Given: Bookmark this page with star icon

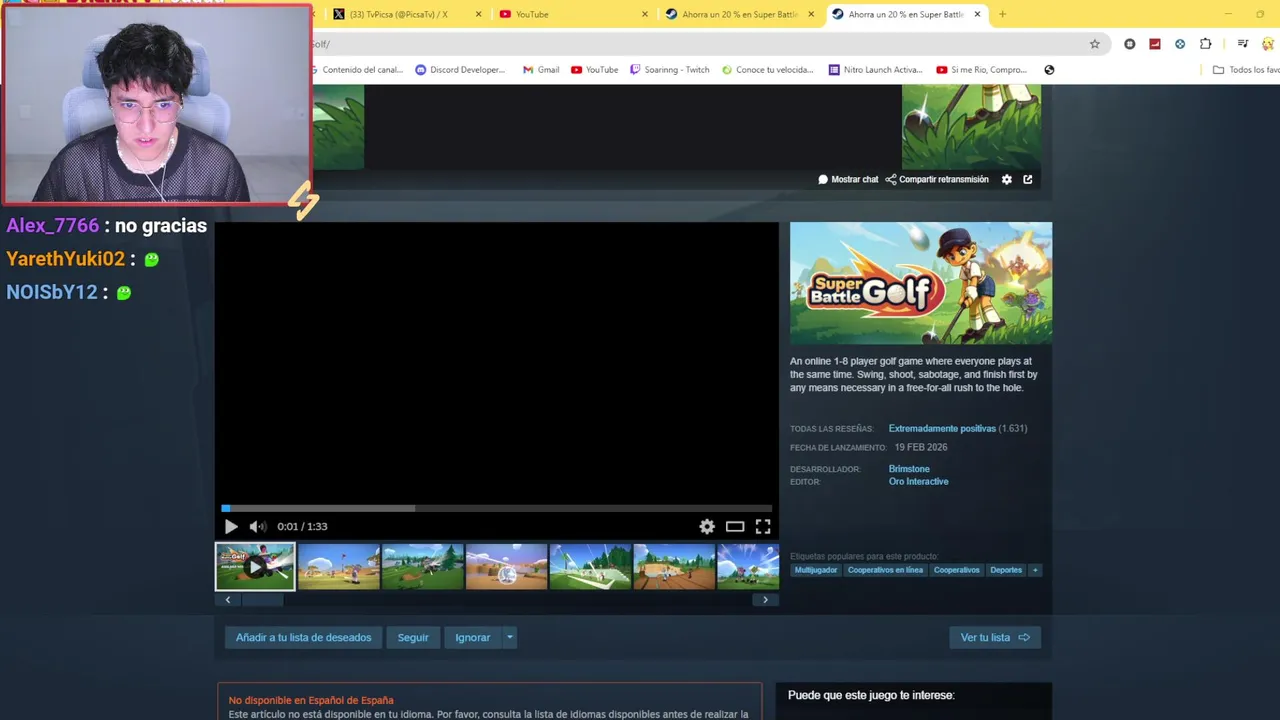Looking at the screenshot, I should click(x=1094, y=44).
